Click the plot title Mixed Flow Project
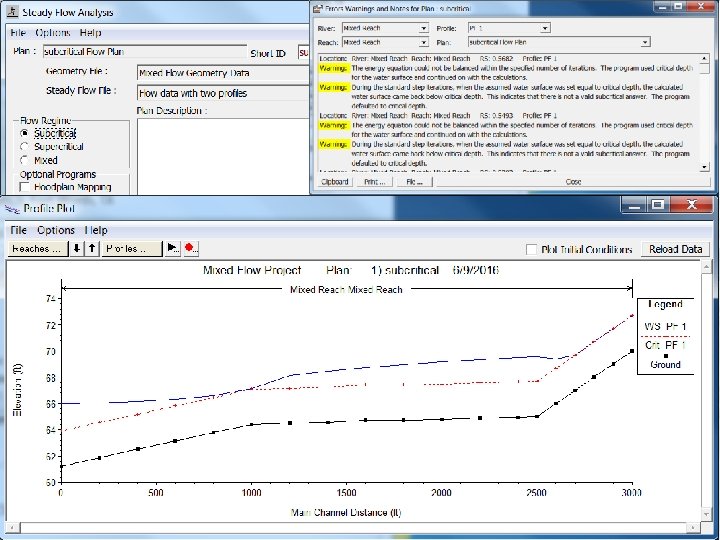The height and width of the screenshot is (540, 720). (x=252, y=270)
